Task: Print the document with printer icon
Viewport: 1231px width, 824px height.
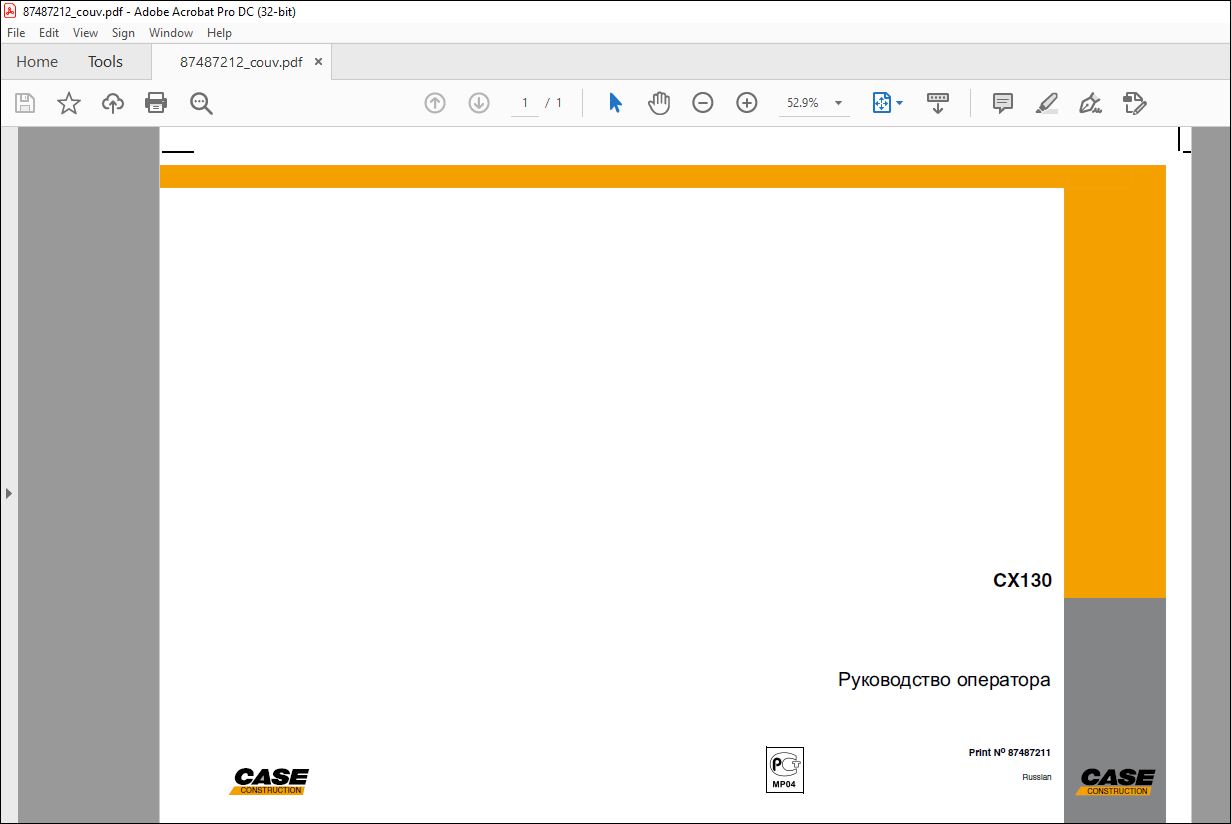Action: [x=156, y=103]
